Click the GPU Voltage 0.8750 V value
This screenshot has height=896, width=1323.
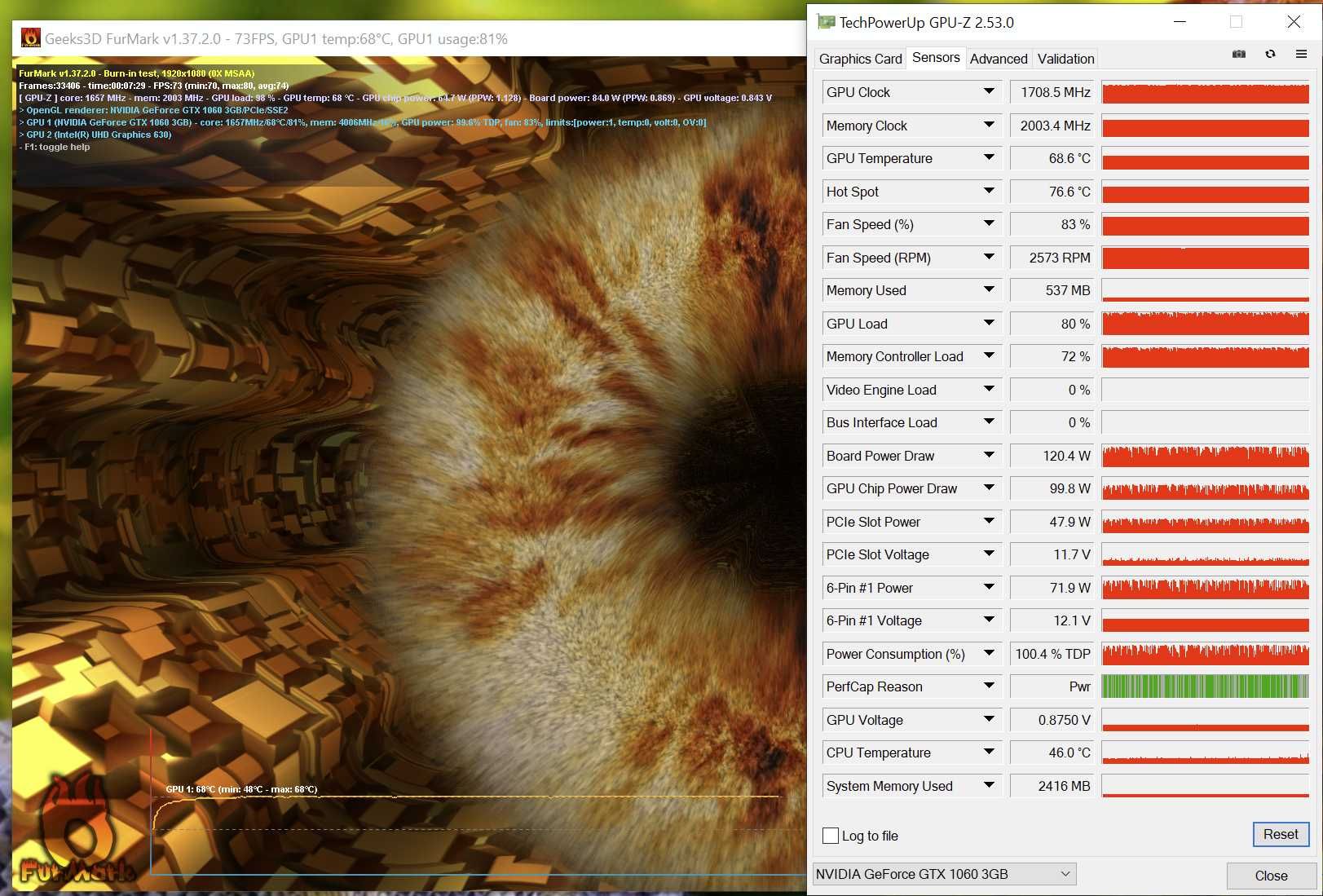pos(1053,720)
